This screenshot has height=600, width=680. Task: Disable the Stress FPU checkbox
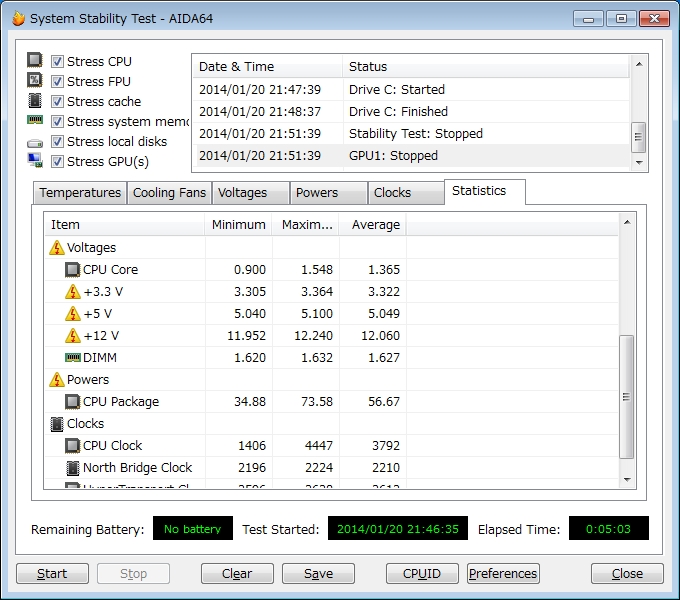(58, 81)
